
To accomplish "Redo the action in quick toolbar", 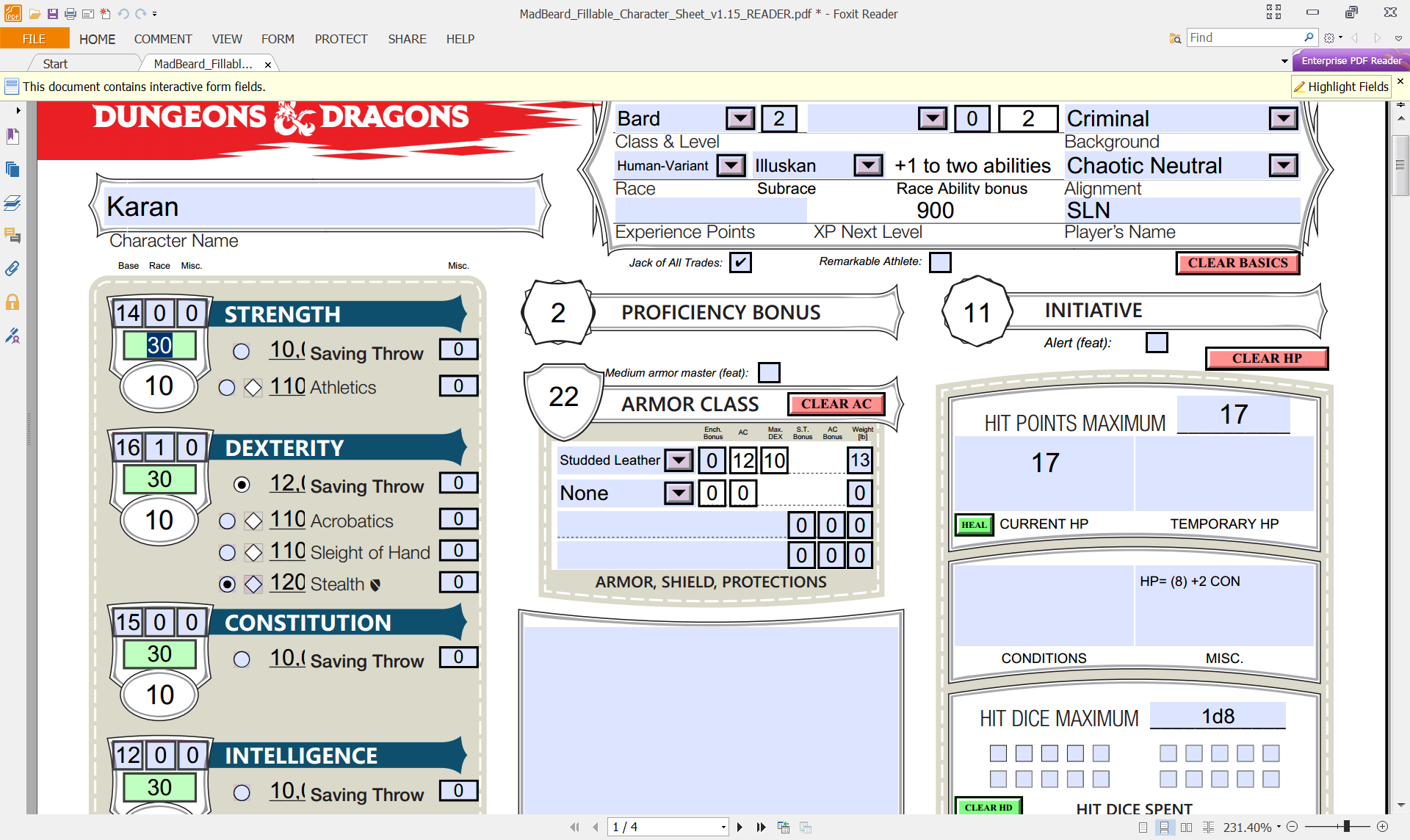I will pyautogui.click(x=140, y=13).
